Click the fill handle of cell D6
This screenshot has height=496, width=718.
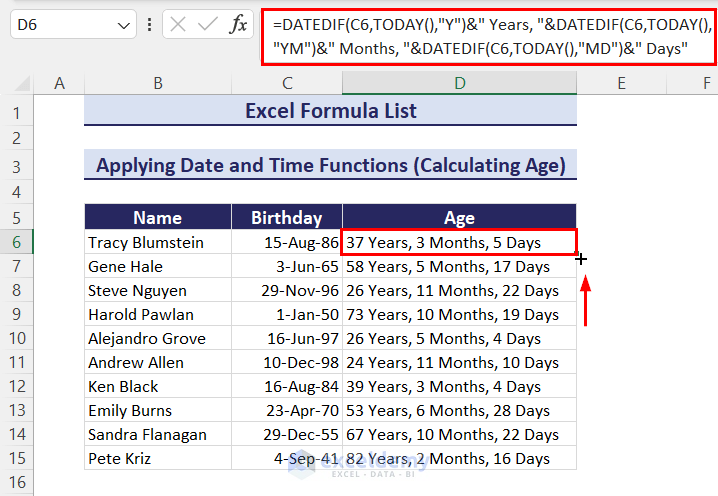(577, 253)
